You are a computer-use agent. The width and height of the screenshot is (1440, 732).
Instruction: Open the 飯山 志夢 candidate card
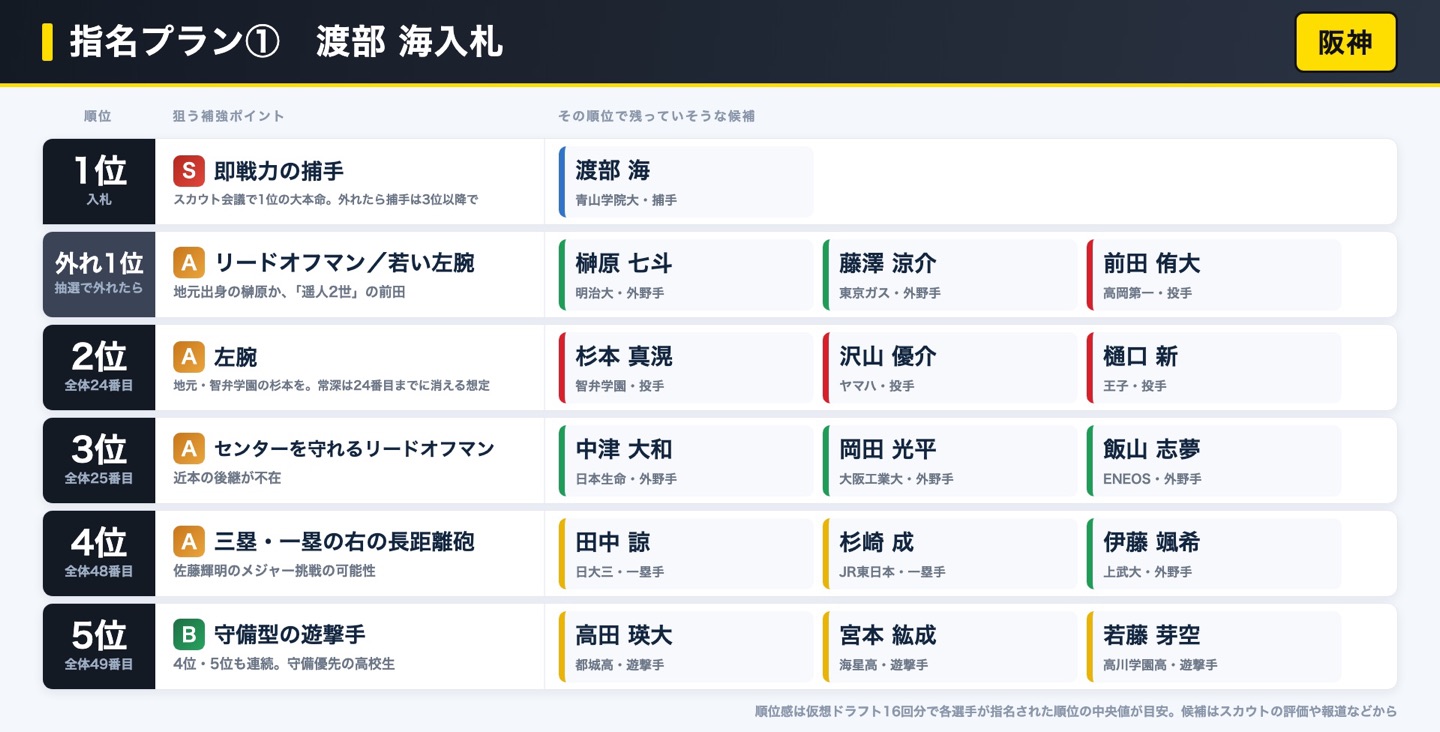coord(1214,461)
